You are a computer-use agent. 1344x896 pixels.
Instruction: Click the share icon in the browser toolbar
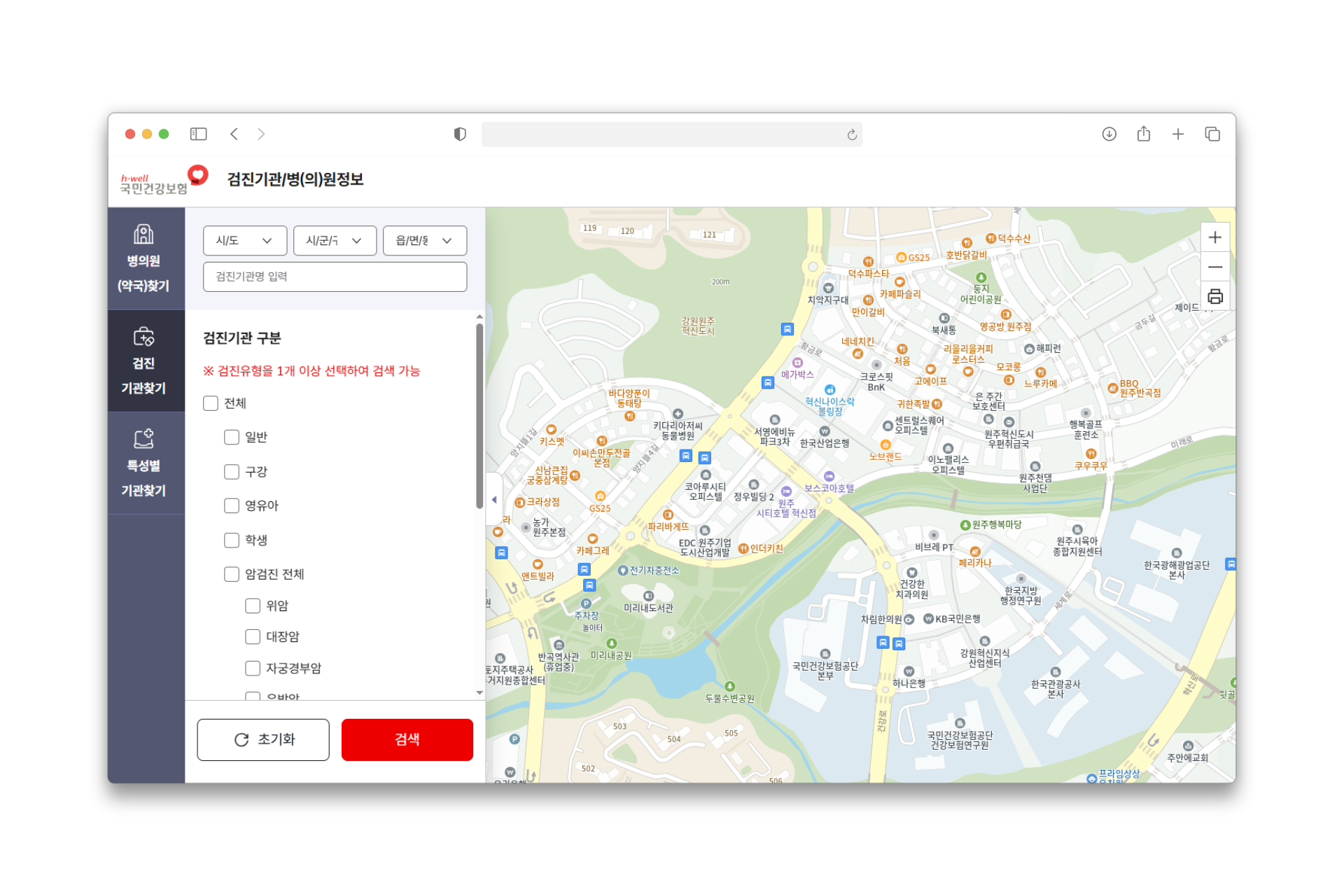point(1143,134)
